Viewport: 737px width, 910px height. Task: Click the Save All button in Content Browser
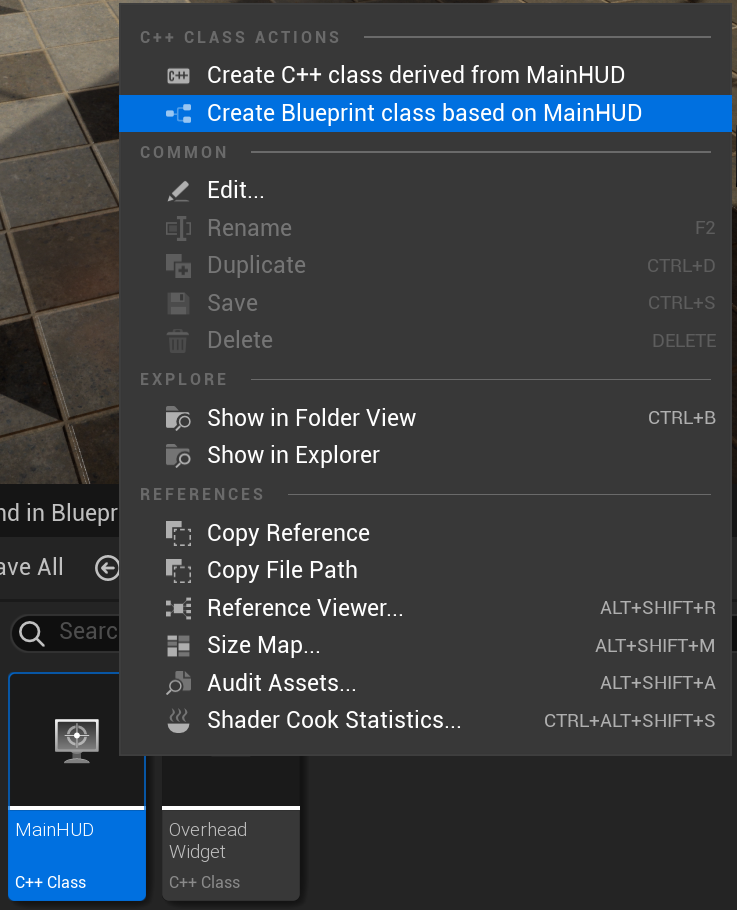click(x=31, y=567)
